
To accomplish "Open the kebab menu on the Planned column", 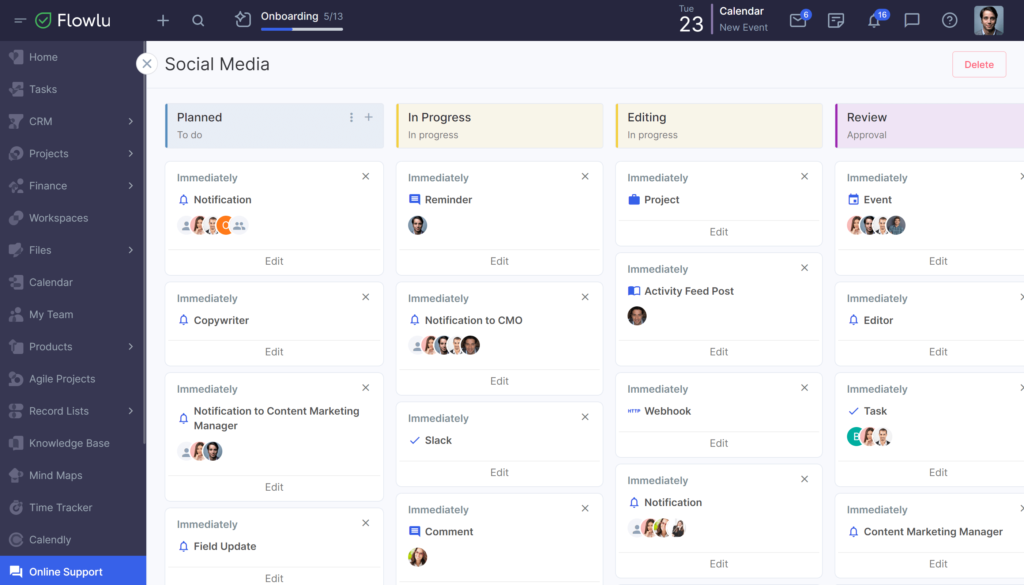I will pos(351,117).
